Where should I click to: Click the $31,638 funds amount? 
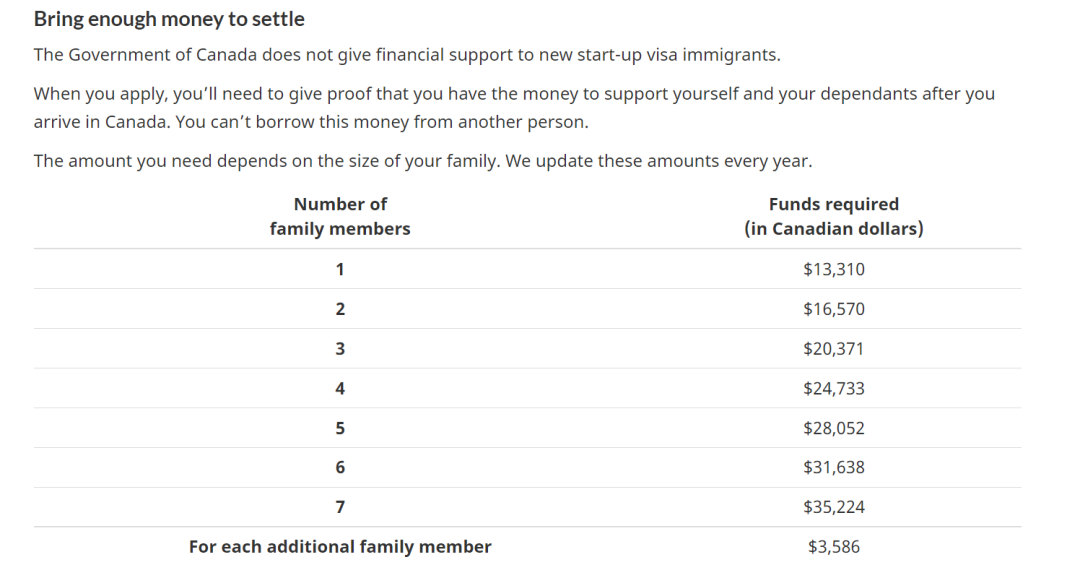point(833,468)
